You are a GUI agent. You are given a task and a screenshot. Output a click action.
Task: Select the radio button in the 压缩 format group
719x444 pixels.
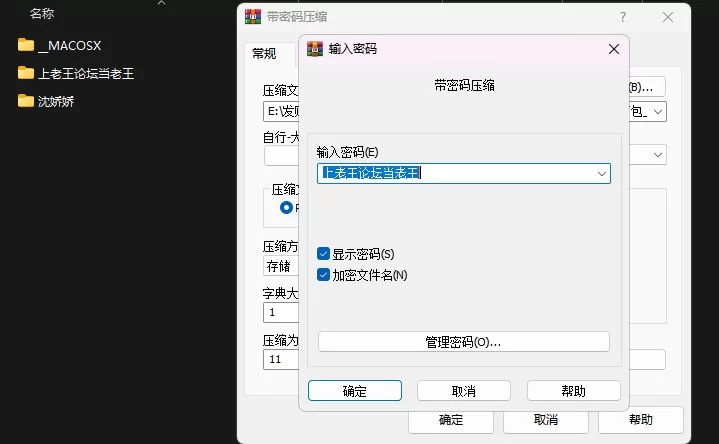pyautogui.click(x=287, y=208)
